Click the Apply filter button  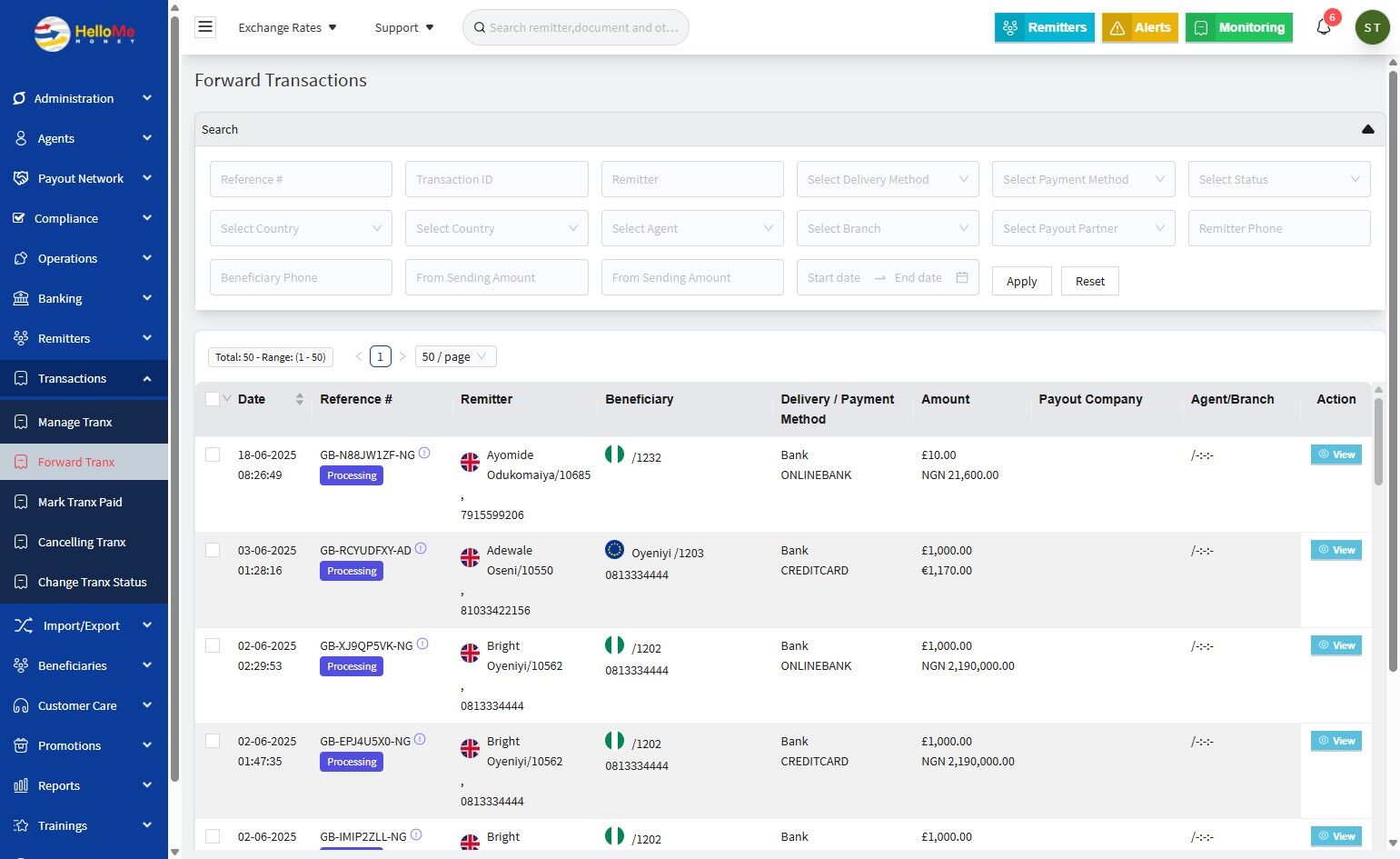click(x=1021, y=281)
